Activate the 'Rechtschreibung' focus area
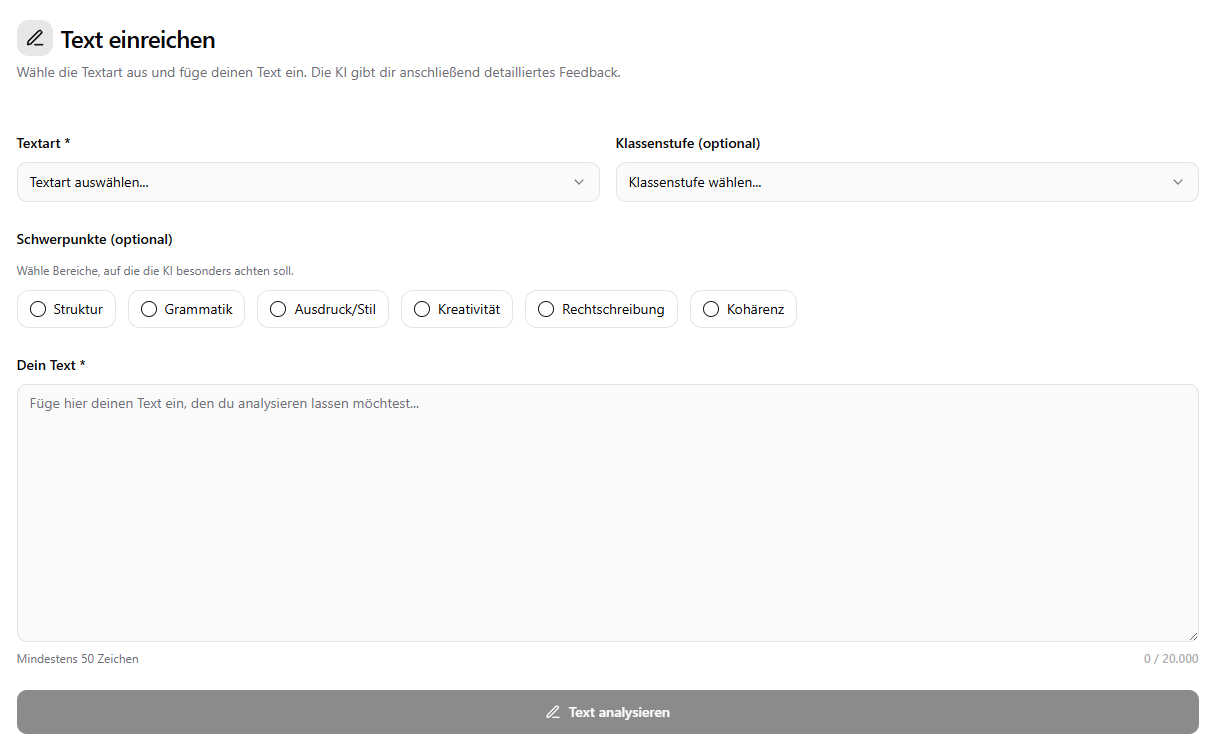Screen dimensions: 1218x751 pyautogui.click(x=601, y=309)
